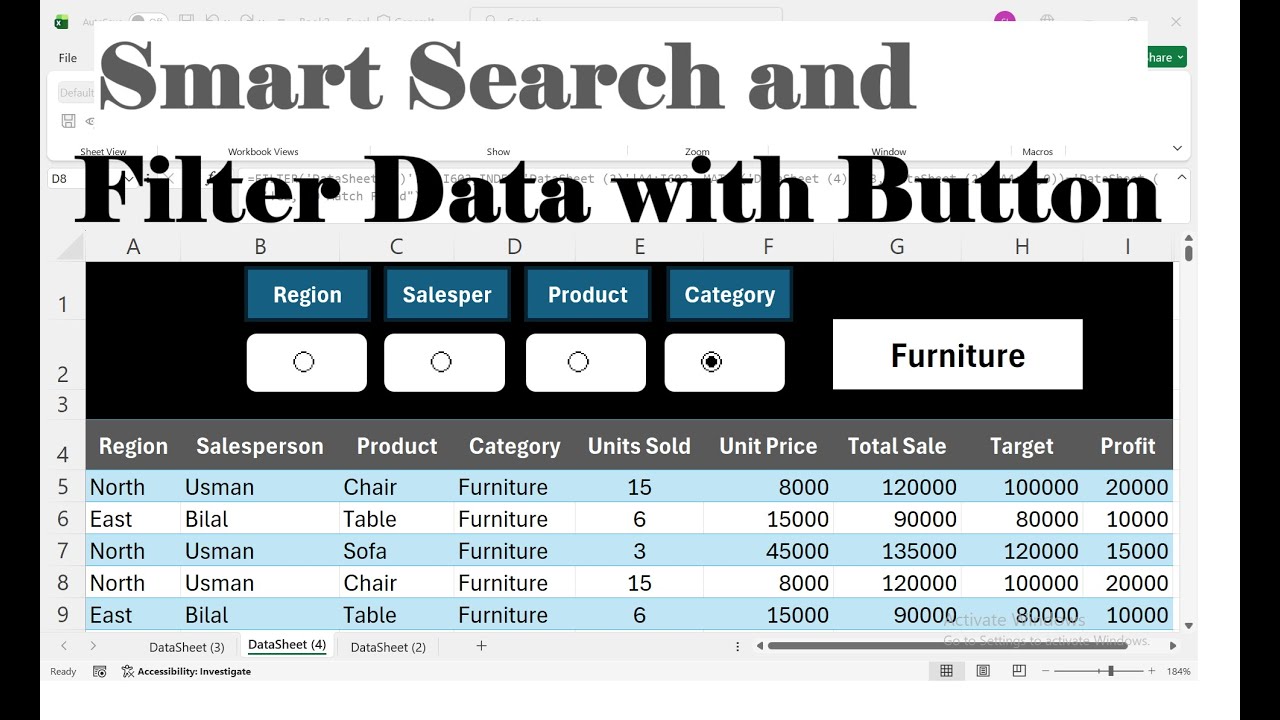The image size is (1280, 720).
Task: Click the Salesper button
Action: (447, 294)
